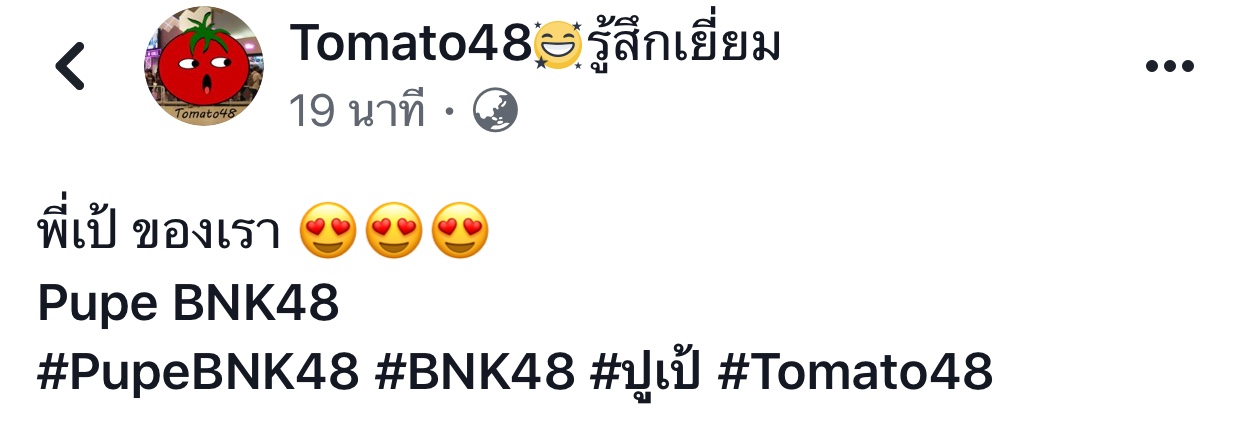Image resolution: width=1242 pixels, height=422 pixels.
Task: Select the รู้สึกเยี่ยม feeling text
Action: pyautogui.click(x=682, y=43)
